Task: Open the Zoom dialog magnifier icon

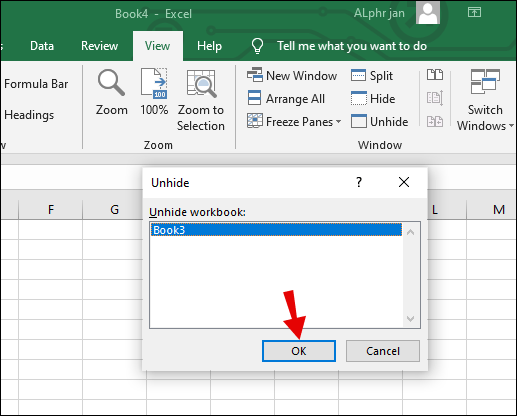Action: click(111, 82)
